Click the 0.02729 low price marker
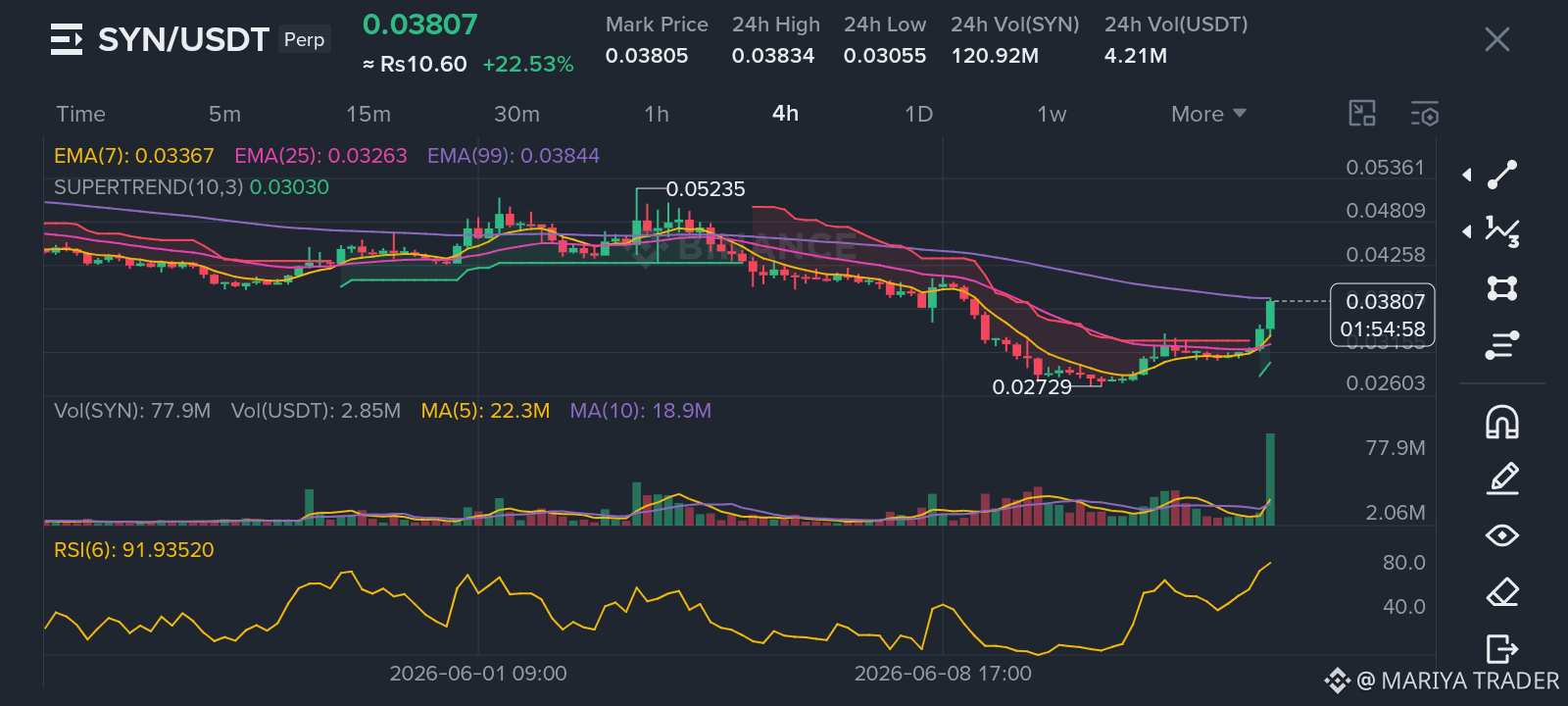Viewport: 1568px width, 706px height. pyautogui.click(x=1032, y=387)
